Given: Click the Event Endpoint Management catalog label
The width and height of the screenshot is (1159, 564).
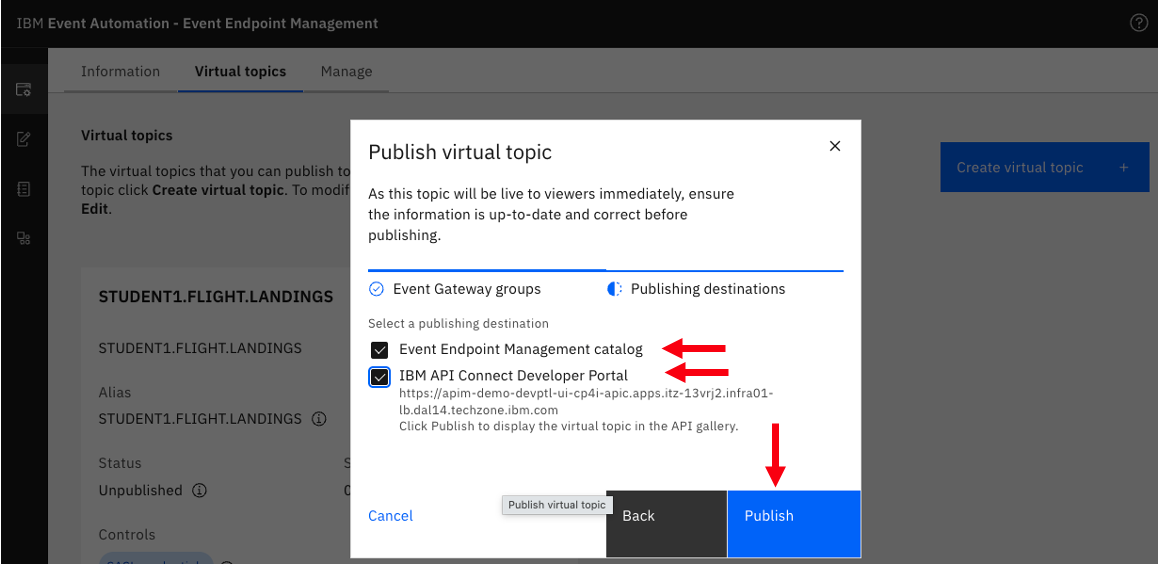Looking at the screenshot, I should point(521,349).
